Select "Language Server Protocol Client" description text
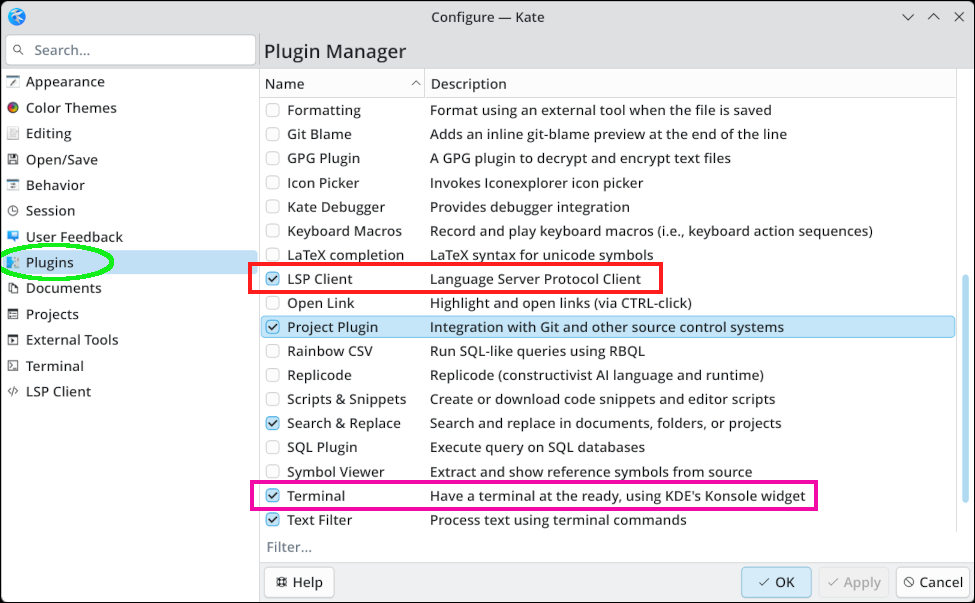This screenshot has height=603, width=975. pos(535,279)
